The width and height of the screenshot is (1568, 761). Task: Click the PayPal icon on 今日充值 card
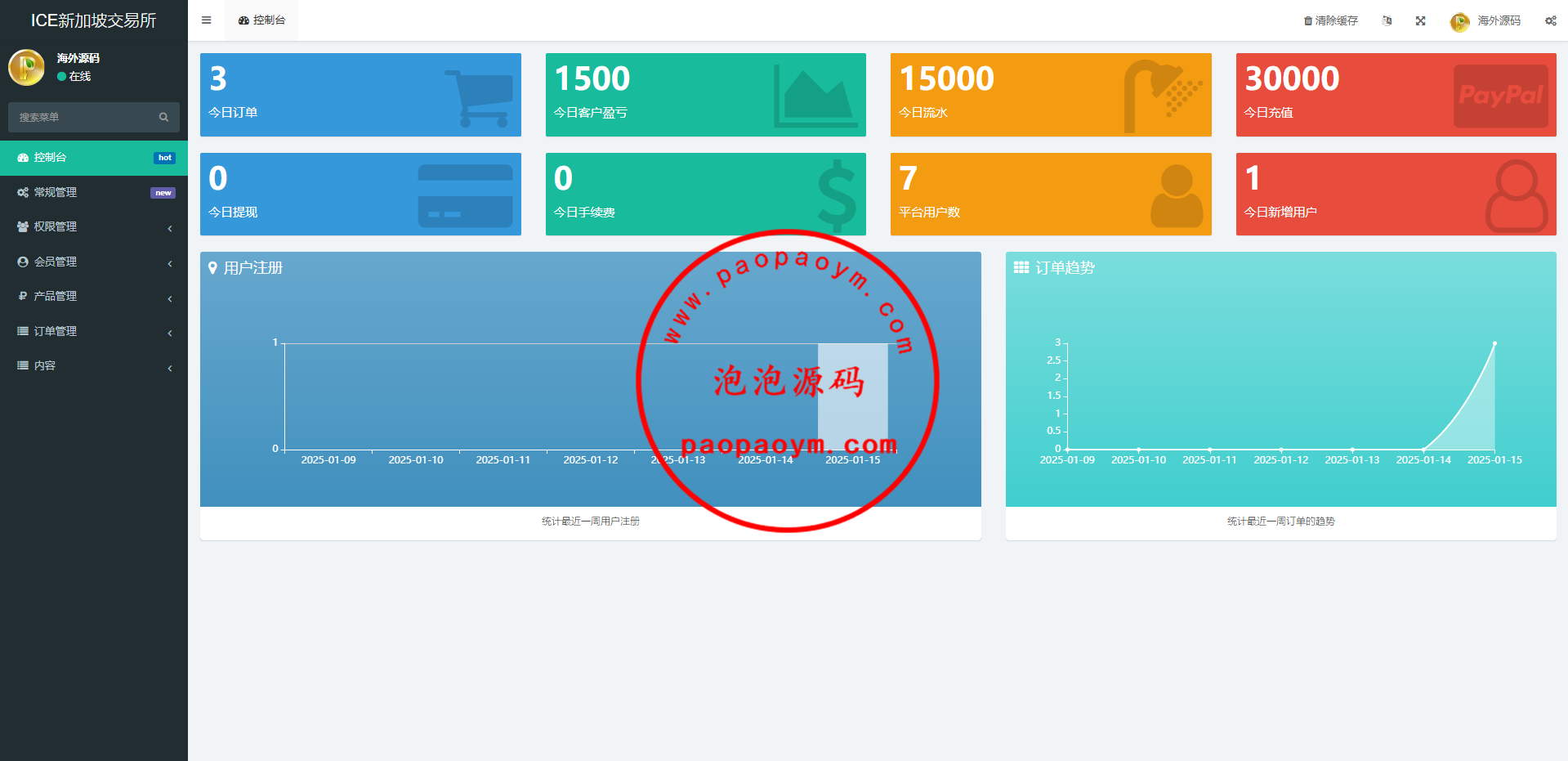click(x=1501, y=96)
